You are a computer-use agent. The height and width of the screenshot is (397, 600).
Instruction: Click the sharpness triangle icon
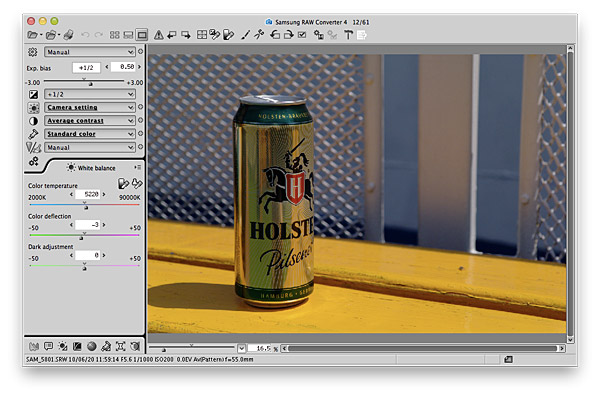pyautogui.click(x=33, y=147)
